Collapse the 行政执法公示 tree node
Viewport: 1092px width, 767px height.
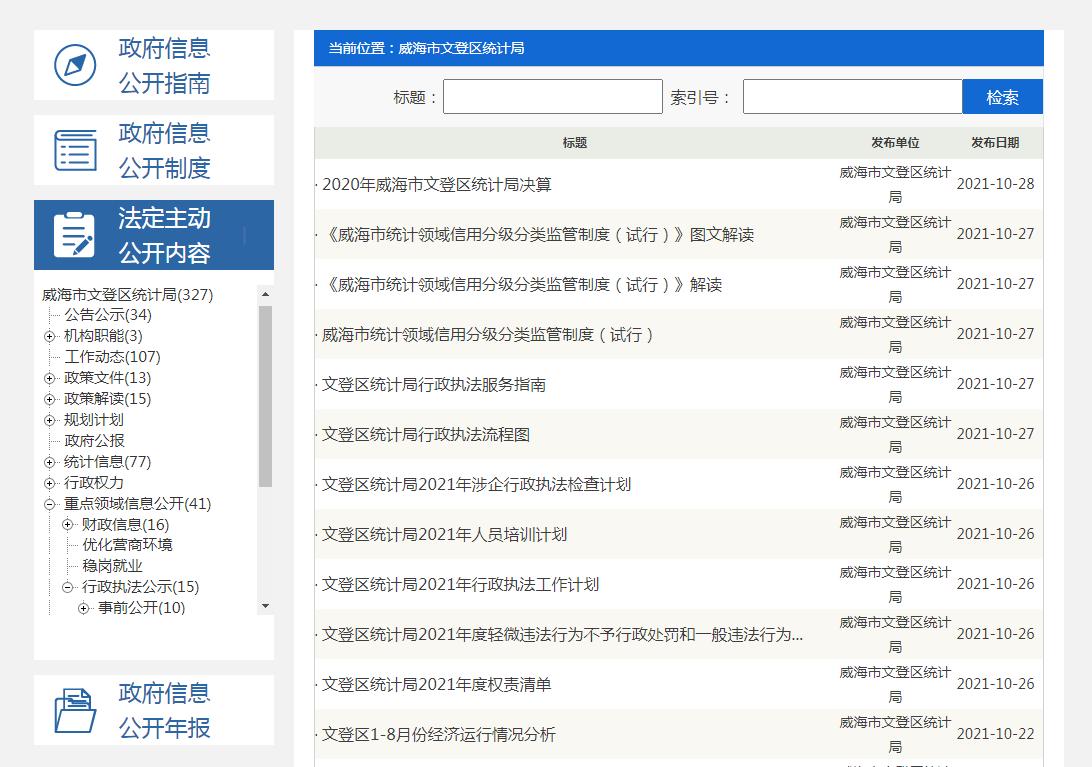point(68,587)
